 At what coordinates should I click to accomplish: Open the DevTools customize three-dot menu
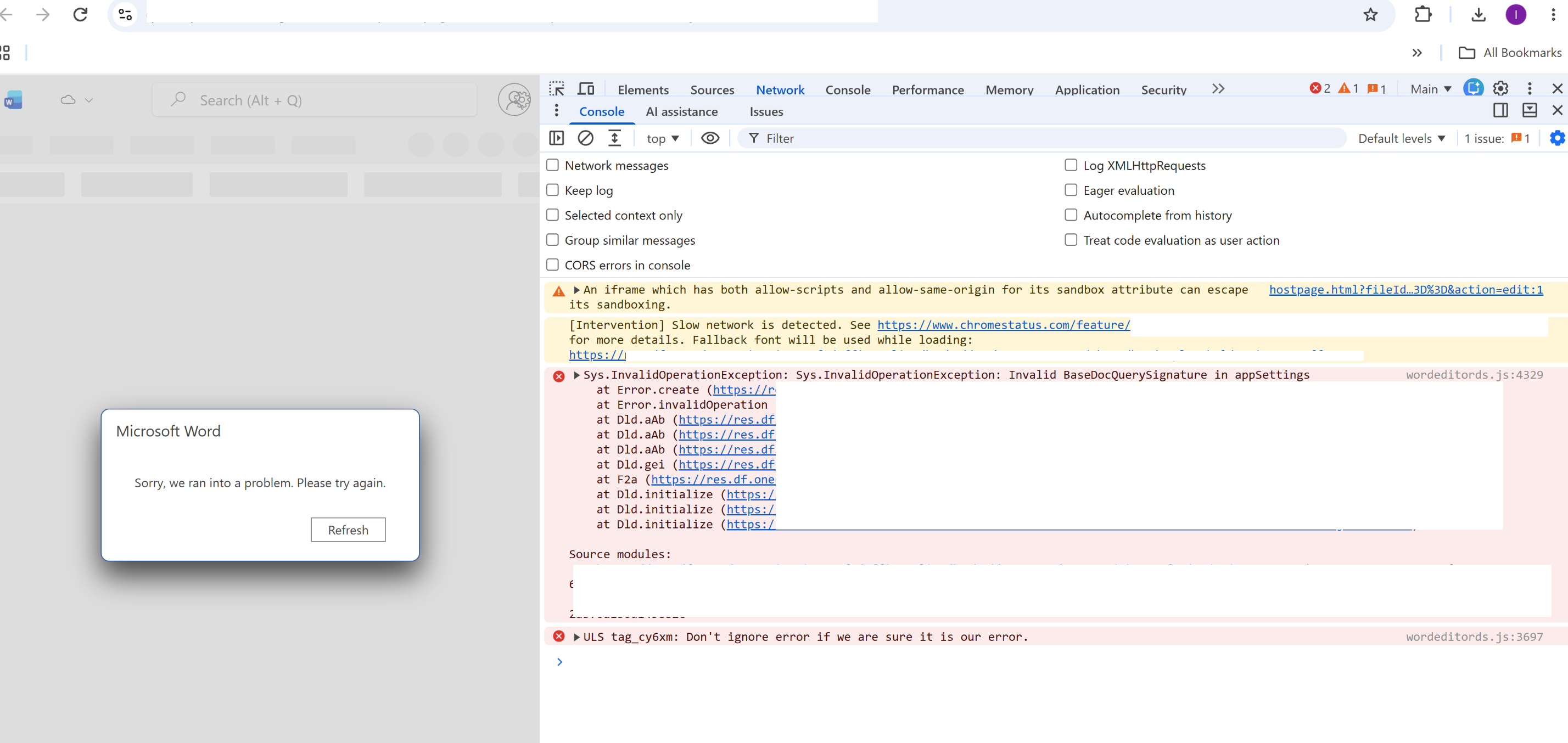coord(1529,89)
